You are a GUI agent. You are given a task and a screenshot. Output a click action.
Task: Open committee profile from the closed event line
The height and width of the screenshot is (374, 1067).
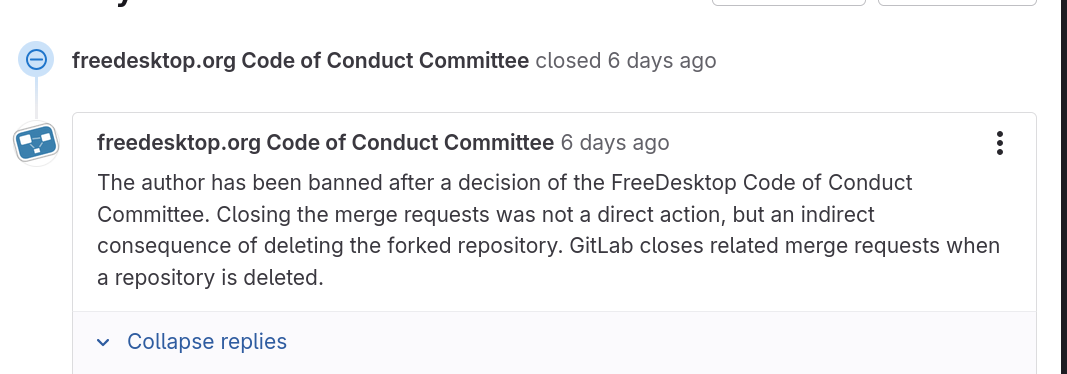pos(300,61)
